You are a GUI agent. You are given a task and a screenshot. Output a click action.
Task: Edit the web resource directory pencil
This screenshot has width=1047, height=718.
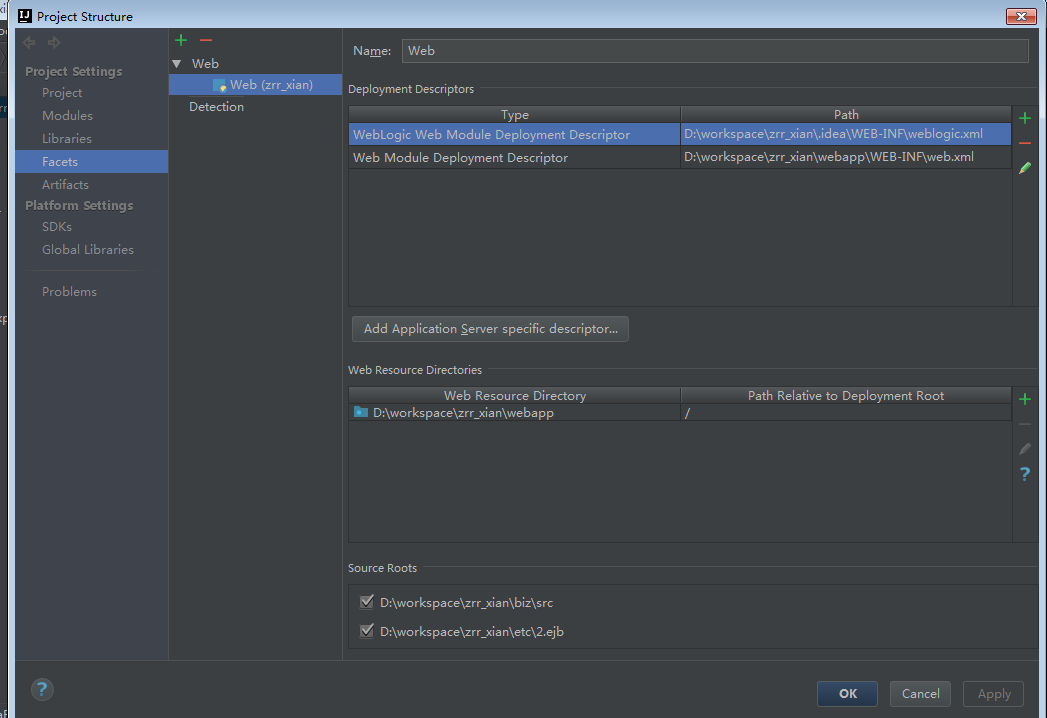[1025, 449]
